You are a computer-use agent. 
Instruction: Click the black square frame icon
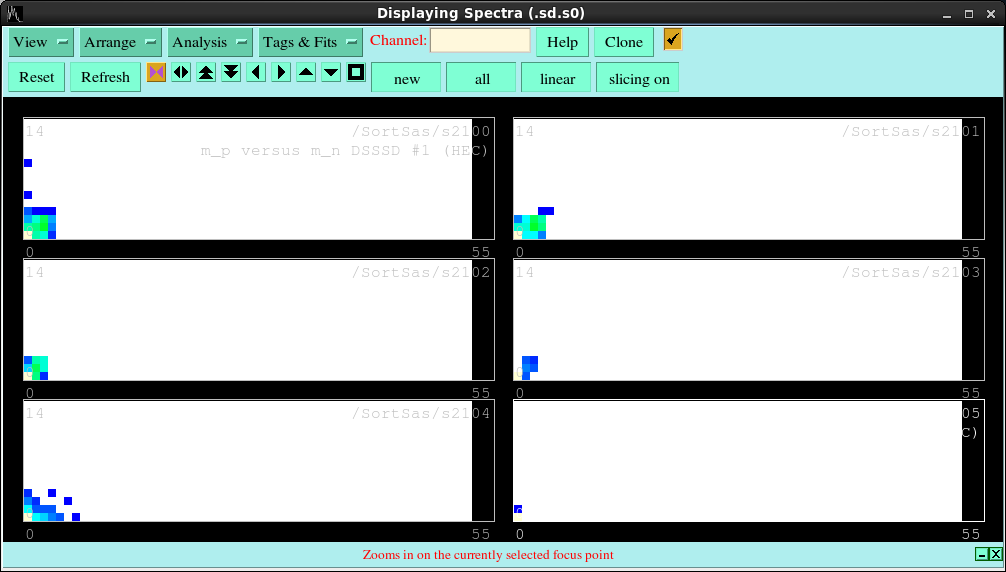pyautogui.click(x=356, y=73)
